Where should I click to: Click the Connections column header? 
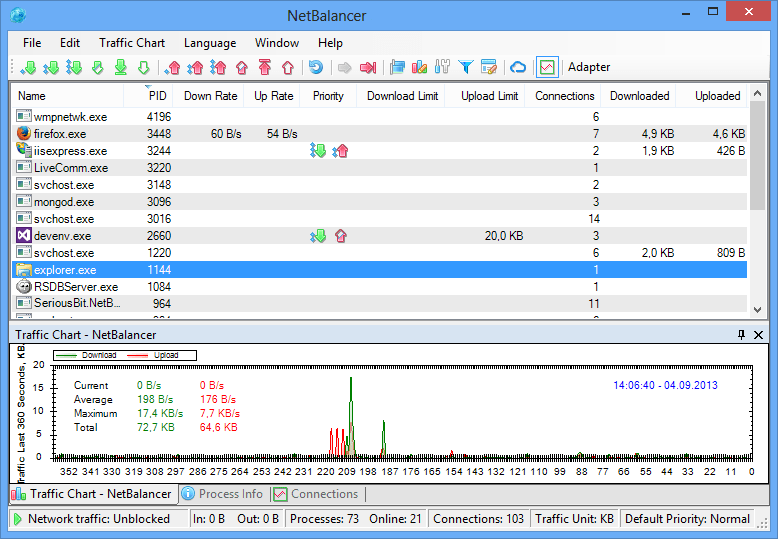point(563,96)
